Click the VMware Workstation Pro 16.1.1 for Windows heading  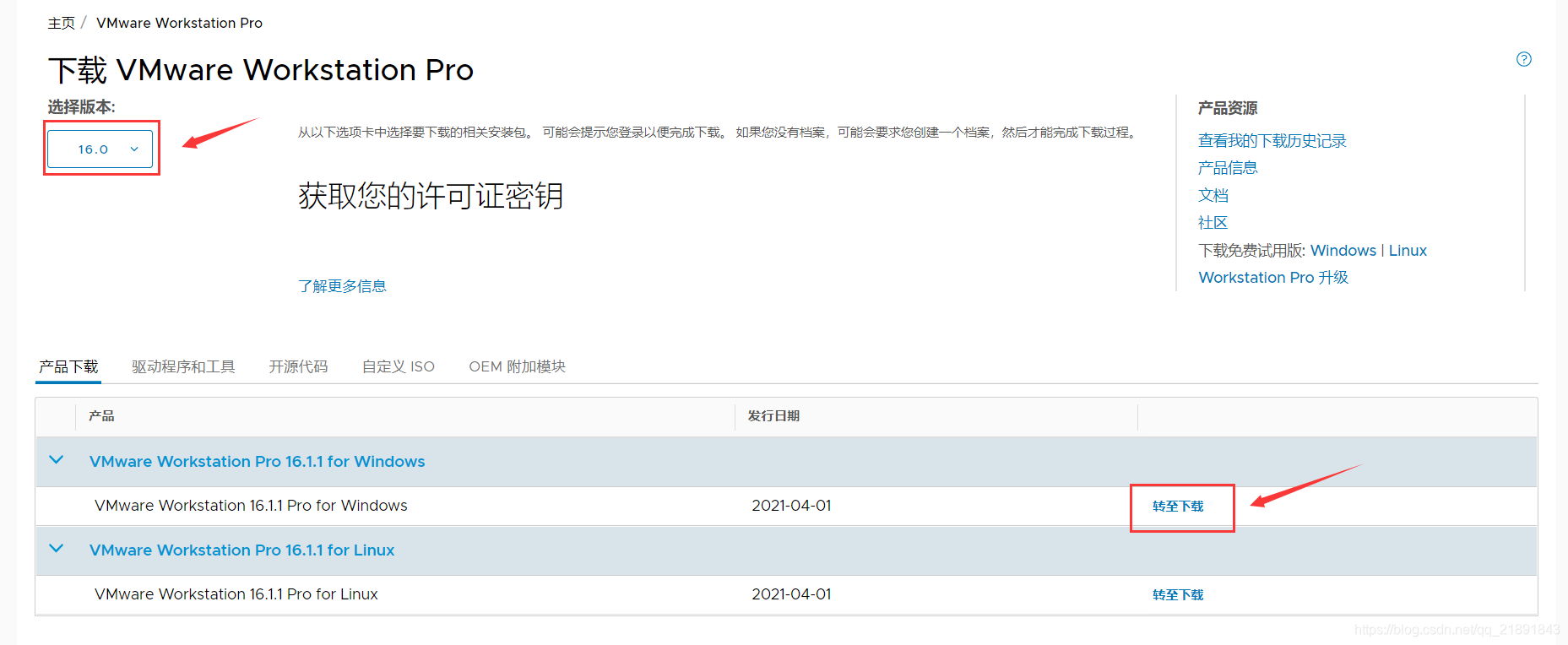pos(257,462)
